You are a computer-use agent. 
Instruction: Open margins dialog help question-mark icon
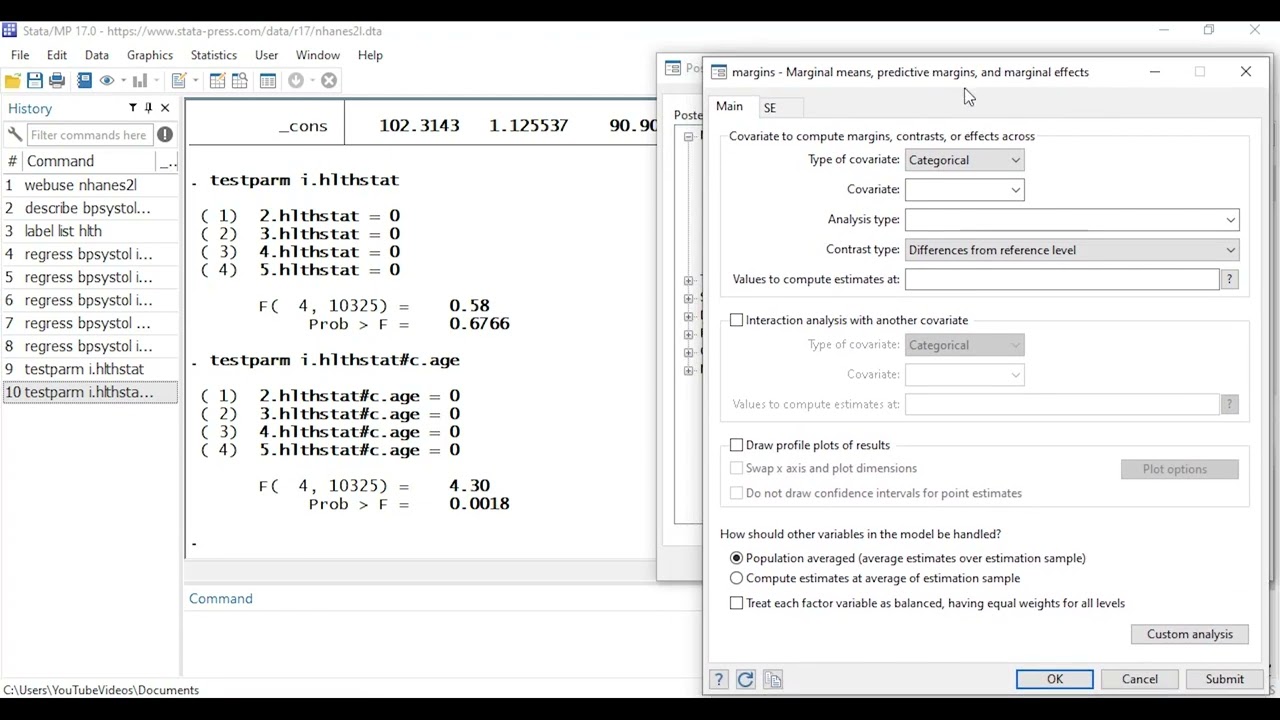718,680
